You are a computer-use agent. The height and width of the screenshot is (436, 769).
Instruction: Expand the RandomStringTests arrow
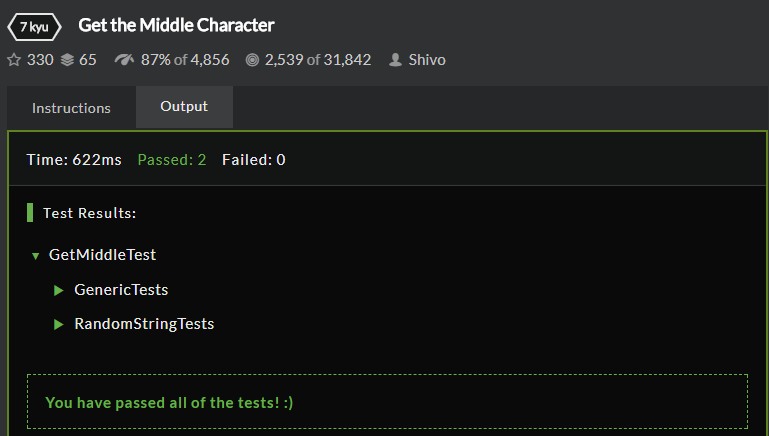click(59, 324)
